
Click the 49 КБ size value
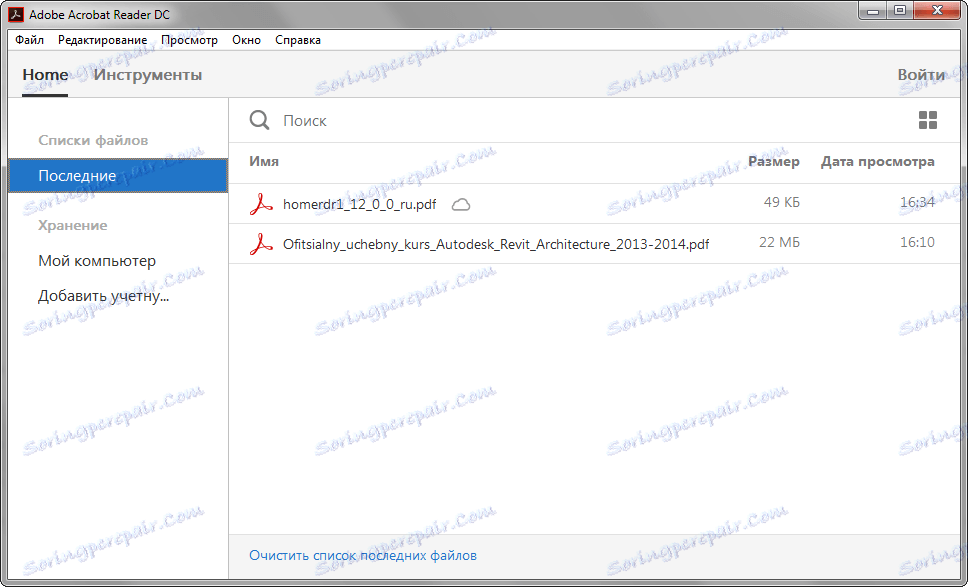[782, 202]
